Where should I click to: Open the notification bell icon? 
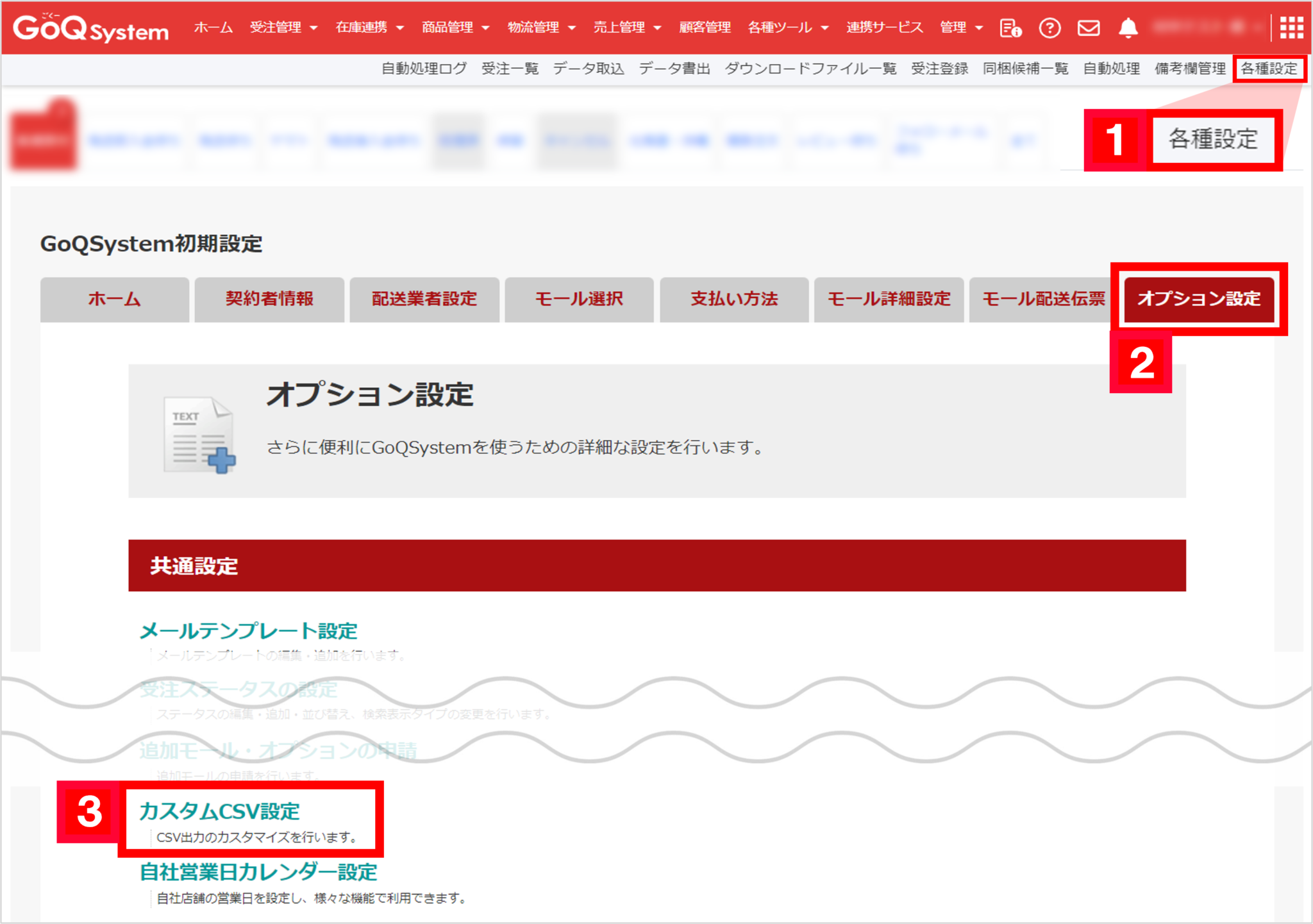coord(1128,28)
